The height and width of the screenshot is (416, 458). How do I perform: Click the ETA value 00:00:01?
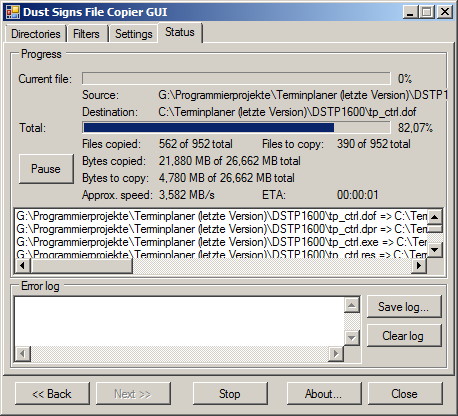coord(358,195)
